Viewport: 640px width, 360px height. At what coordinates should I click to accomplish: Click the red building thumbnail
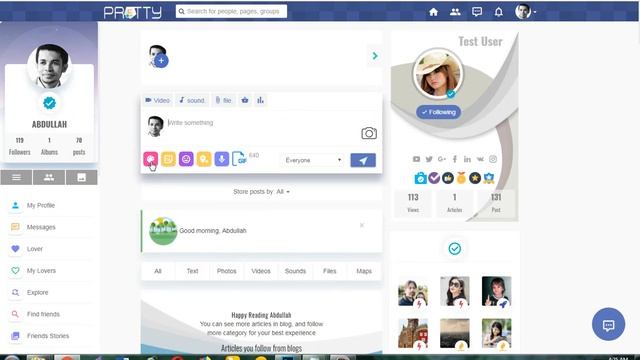click(413, 333)
